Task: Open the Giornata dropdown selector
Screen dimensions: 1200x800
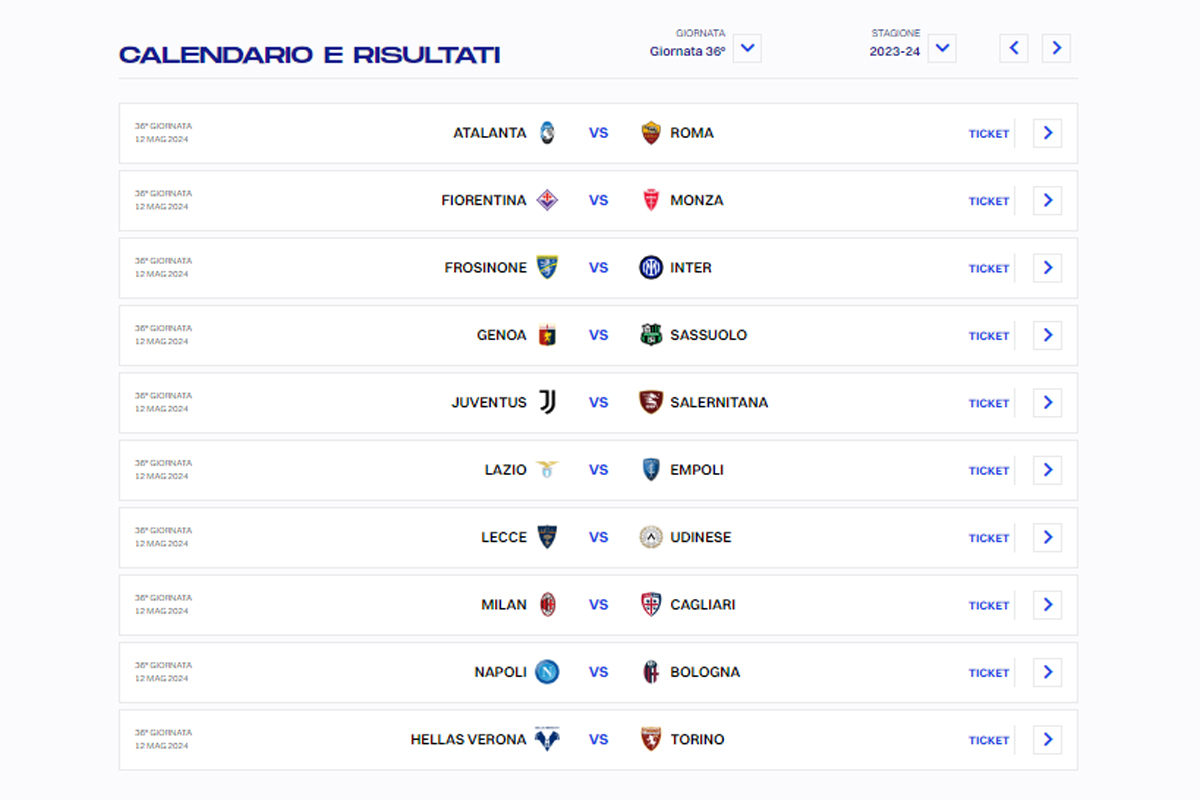Action: (x=747, y=48)
